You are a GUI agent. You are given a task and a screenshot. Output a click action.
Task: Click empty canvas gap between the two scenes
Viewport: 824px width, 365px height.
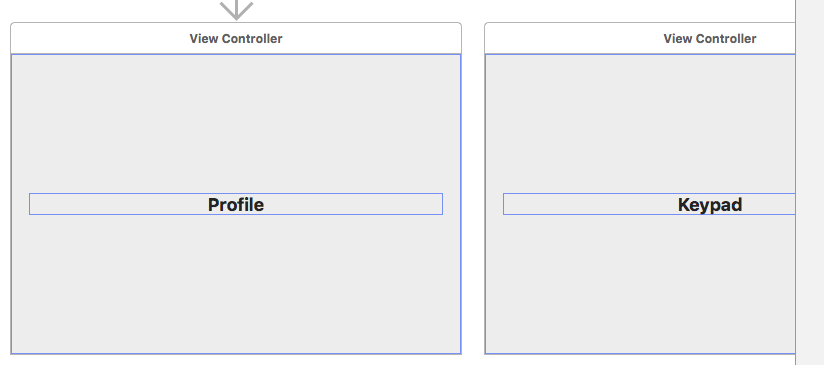tap(473, 189)
